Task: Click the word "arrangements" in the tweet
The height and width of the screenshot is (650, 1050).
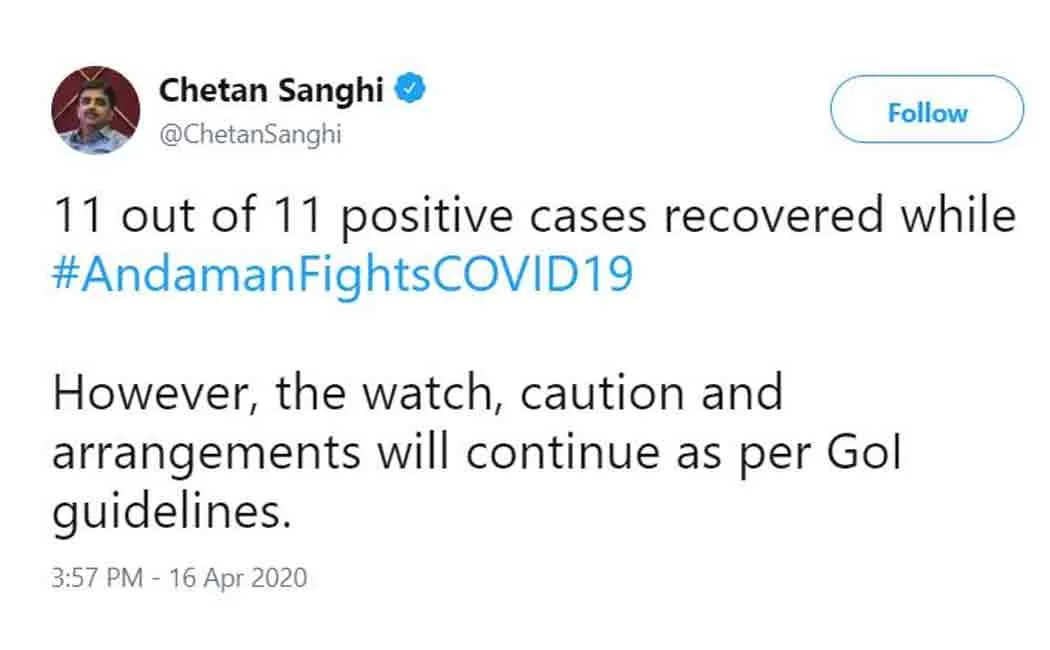Action: [x=206, y=453]
